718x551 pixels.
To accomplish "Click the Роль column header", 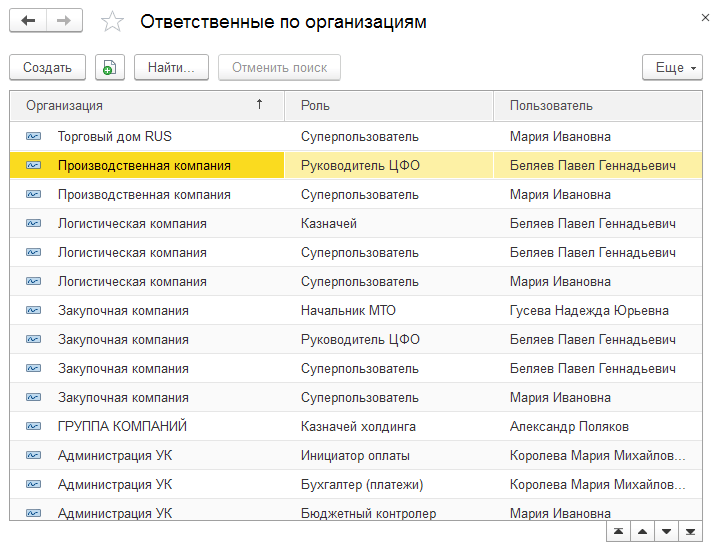I will pos(389,105).
